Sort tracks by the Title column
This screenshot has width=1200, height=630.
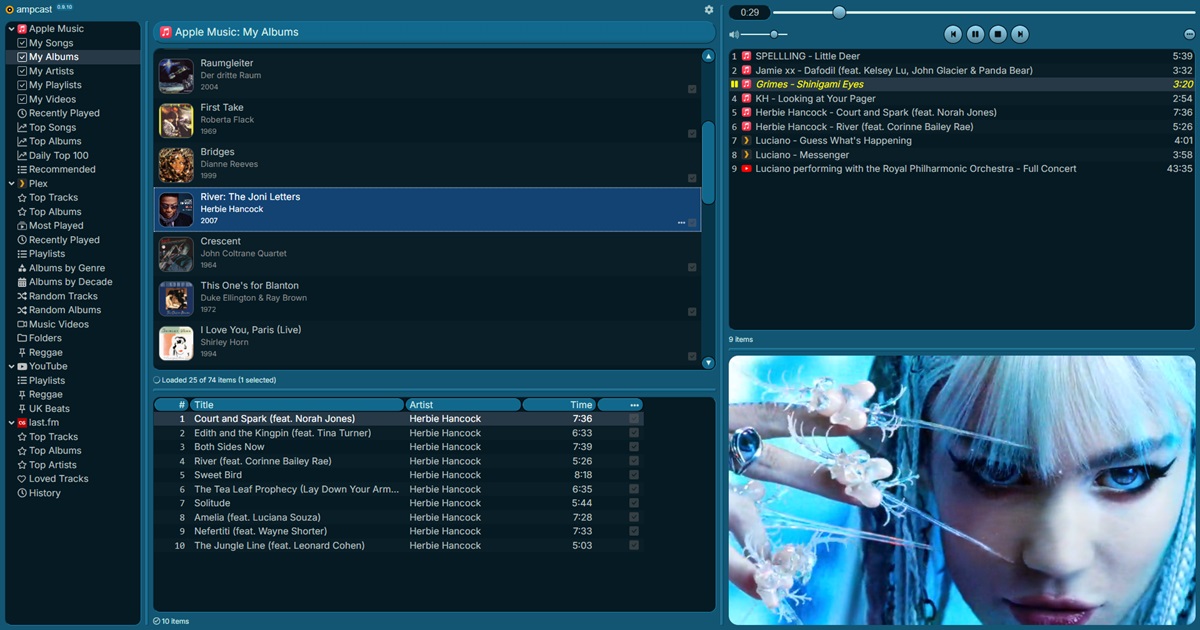click(x=297, y=405)
